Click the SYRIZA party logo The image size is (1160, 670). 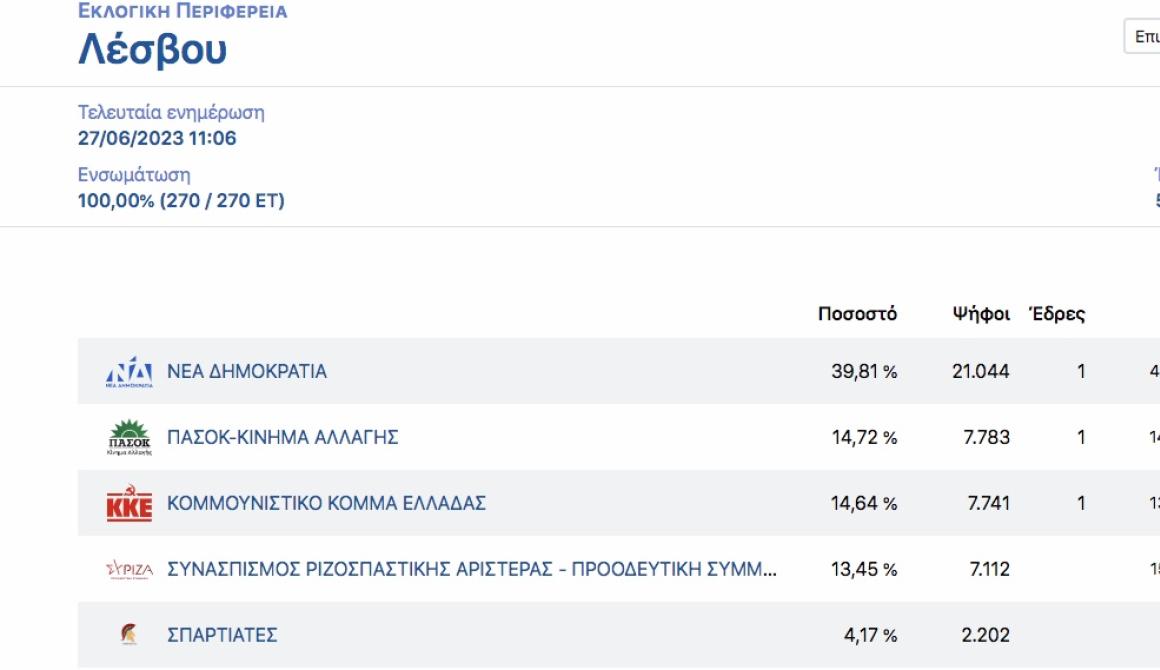[129, 569]
